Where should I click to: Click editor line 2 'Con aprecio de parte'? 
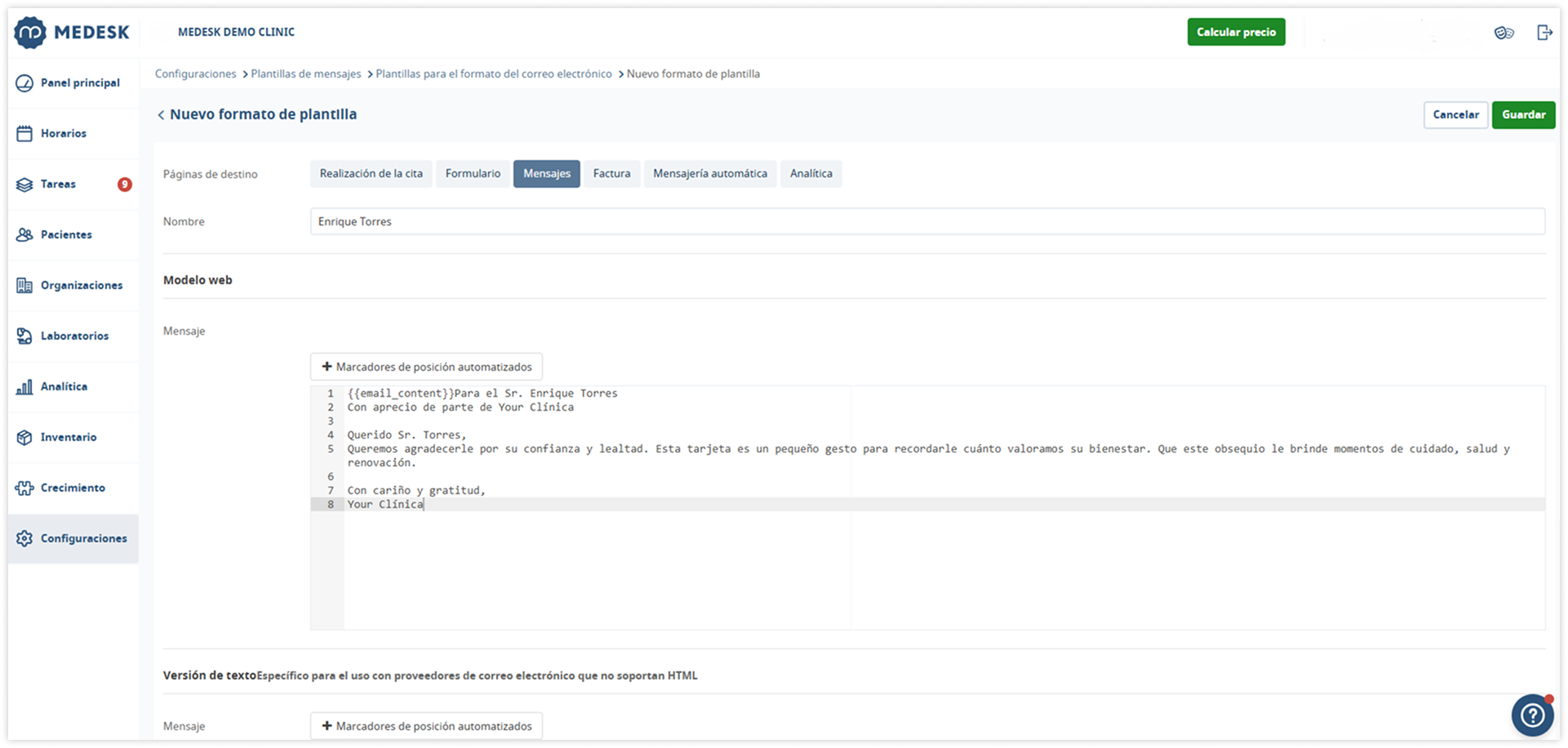460,407
